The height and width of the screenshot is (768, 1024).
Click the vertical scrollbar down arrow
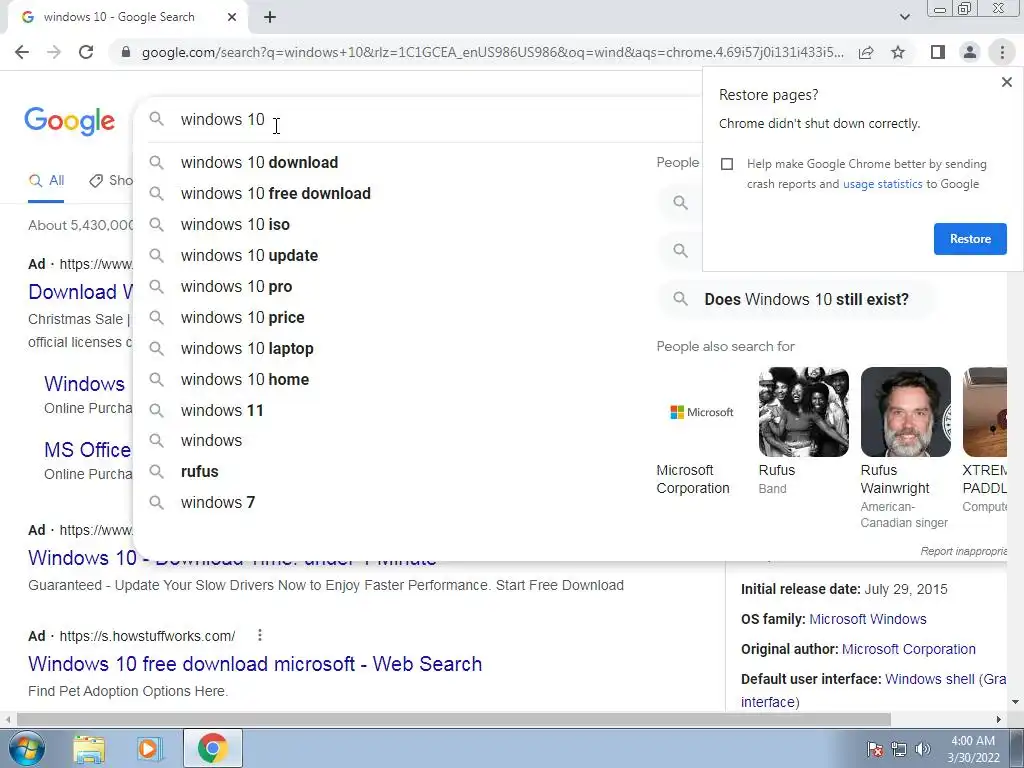tap(1016, 702)
